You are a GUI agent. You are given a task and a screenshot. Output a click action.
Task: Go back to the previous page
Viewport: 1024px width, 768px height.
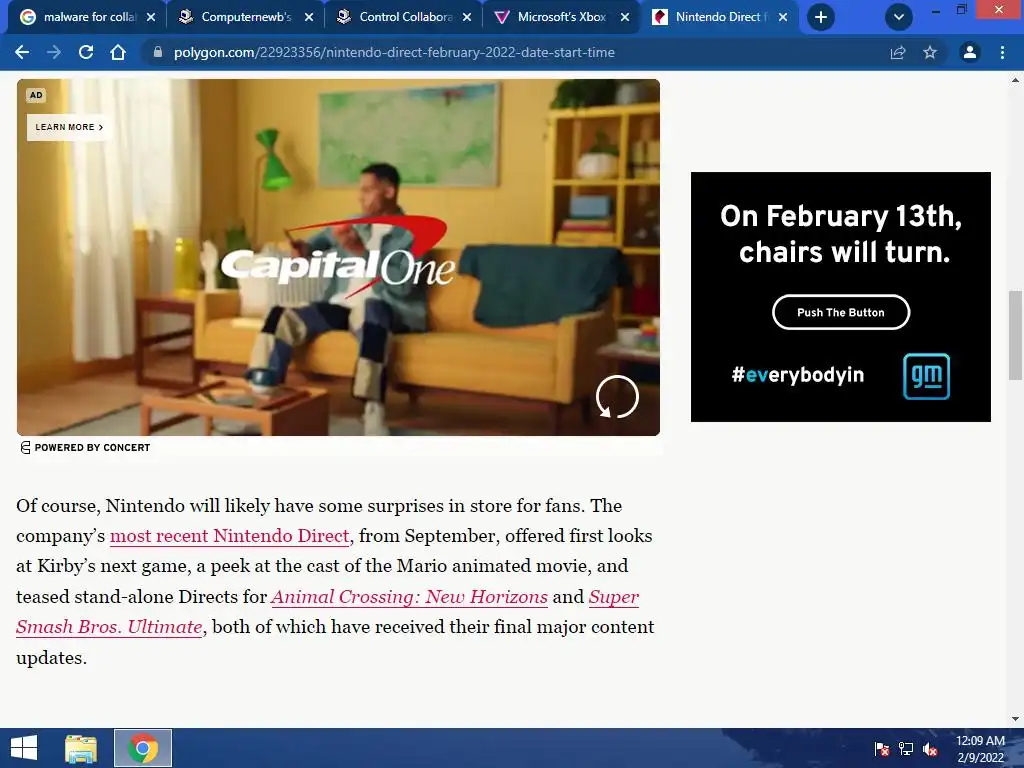22,52
